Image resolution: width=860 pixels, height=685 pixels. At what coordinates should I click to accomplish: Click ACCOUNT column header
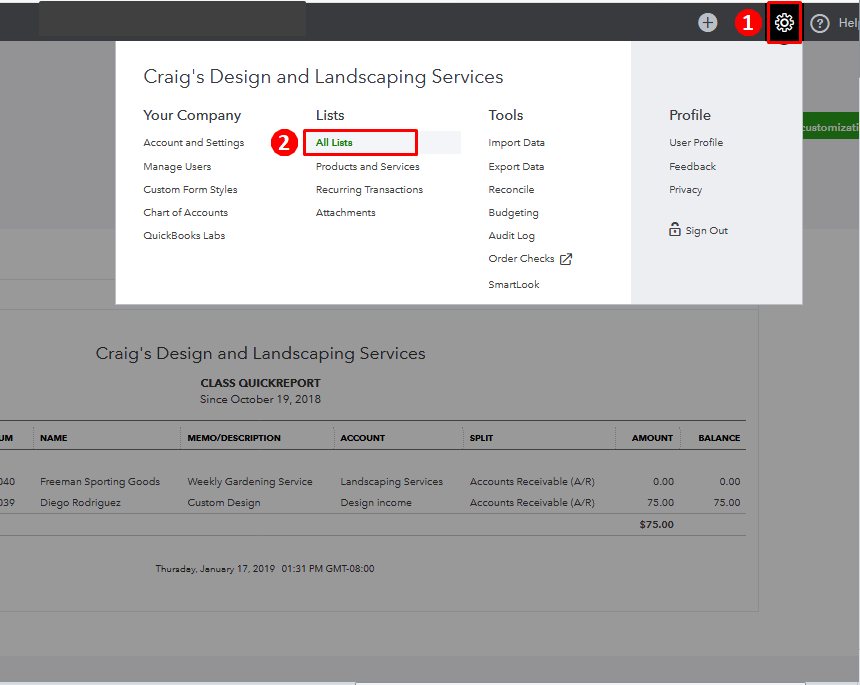[363, 438]
